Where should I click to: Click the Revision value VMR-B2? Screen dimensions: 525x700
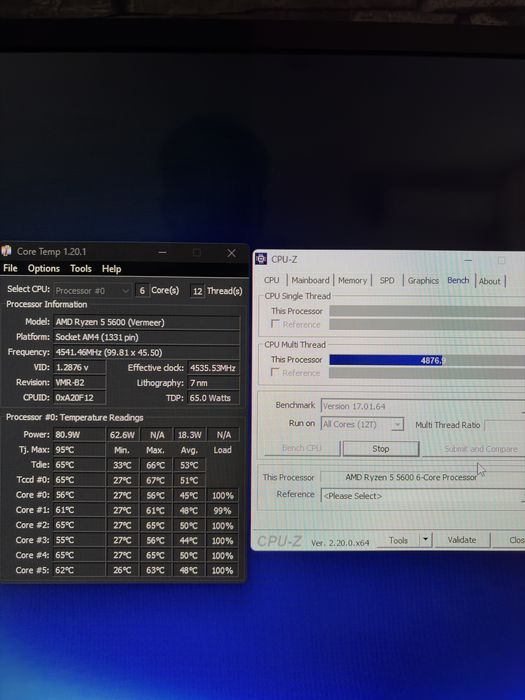click(79, 382)
